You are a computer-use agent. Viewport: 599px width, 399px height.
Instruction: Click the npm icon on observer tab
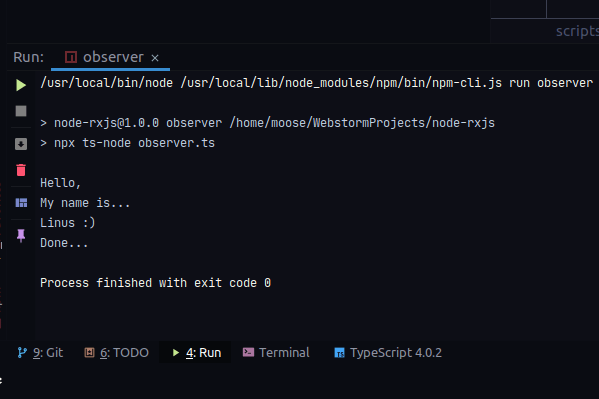(x=71, y=57)
